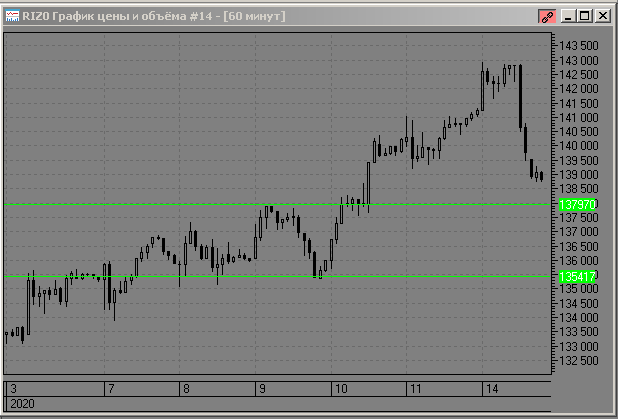Click date 10 on the time axis

341,389
